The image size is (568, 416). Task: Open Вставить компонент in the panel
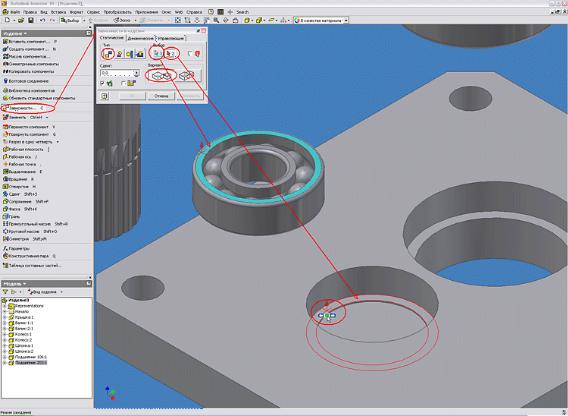(x=29, y=42)
